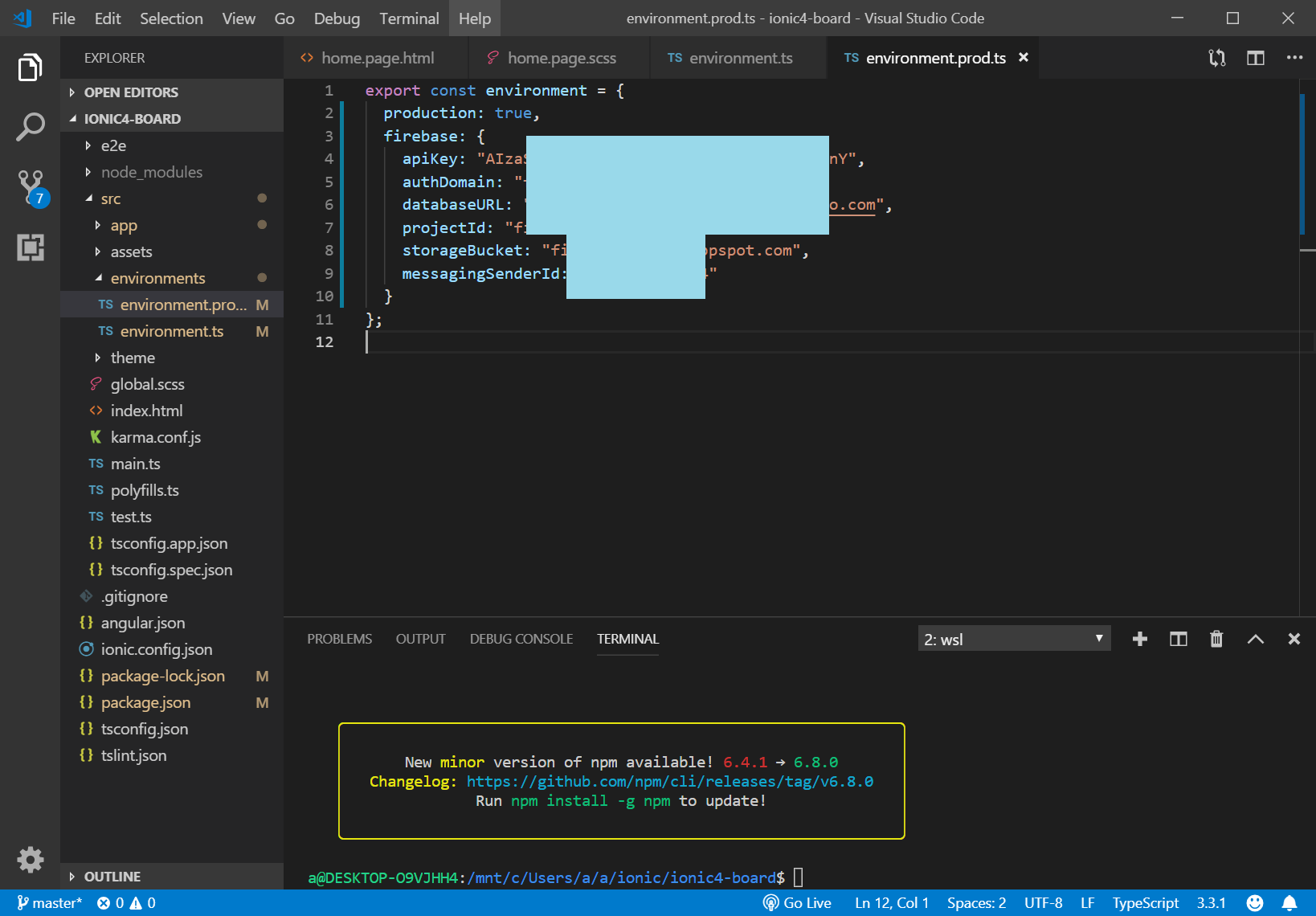1316x916 pixels.
Task: Expand the OUTLINE section
Action: click(112, 877)
